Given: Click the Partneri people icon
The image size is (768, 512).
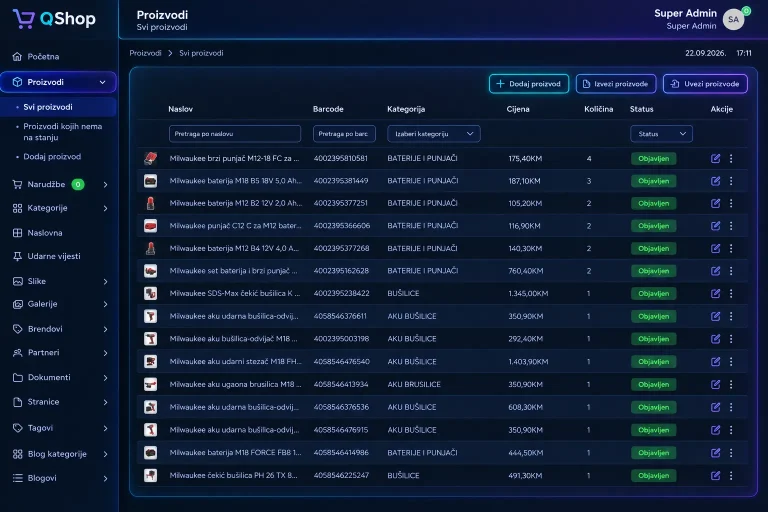Looking at the screenshot, I should (18, 353).
